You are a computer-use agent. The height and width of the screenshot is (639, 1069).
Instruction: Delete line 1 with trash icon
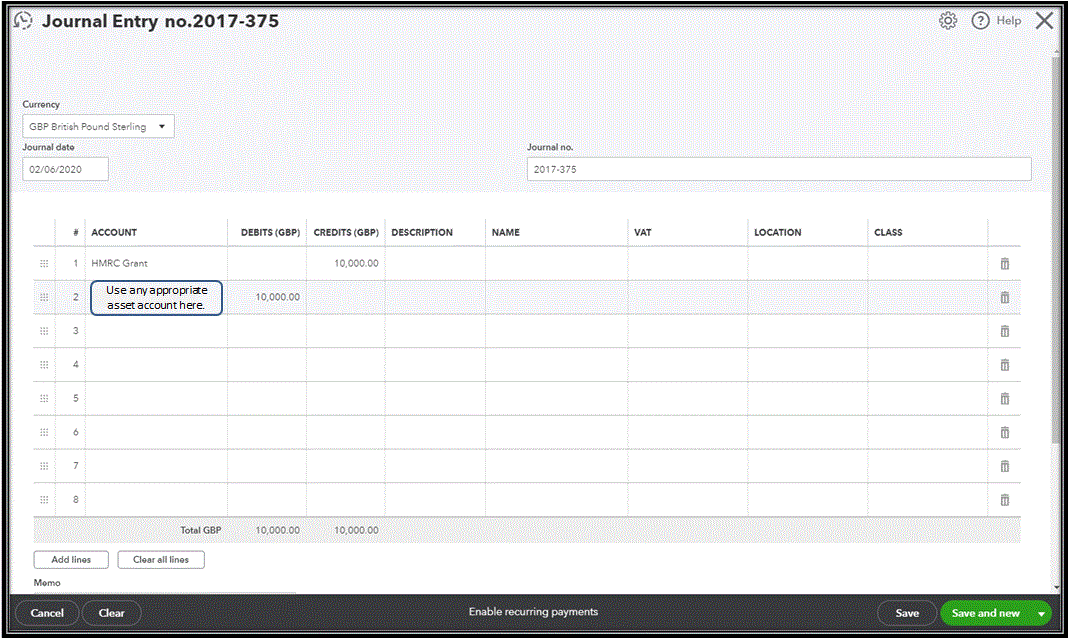(1004, 263)
